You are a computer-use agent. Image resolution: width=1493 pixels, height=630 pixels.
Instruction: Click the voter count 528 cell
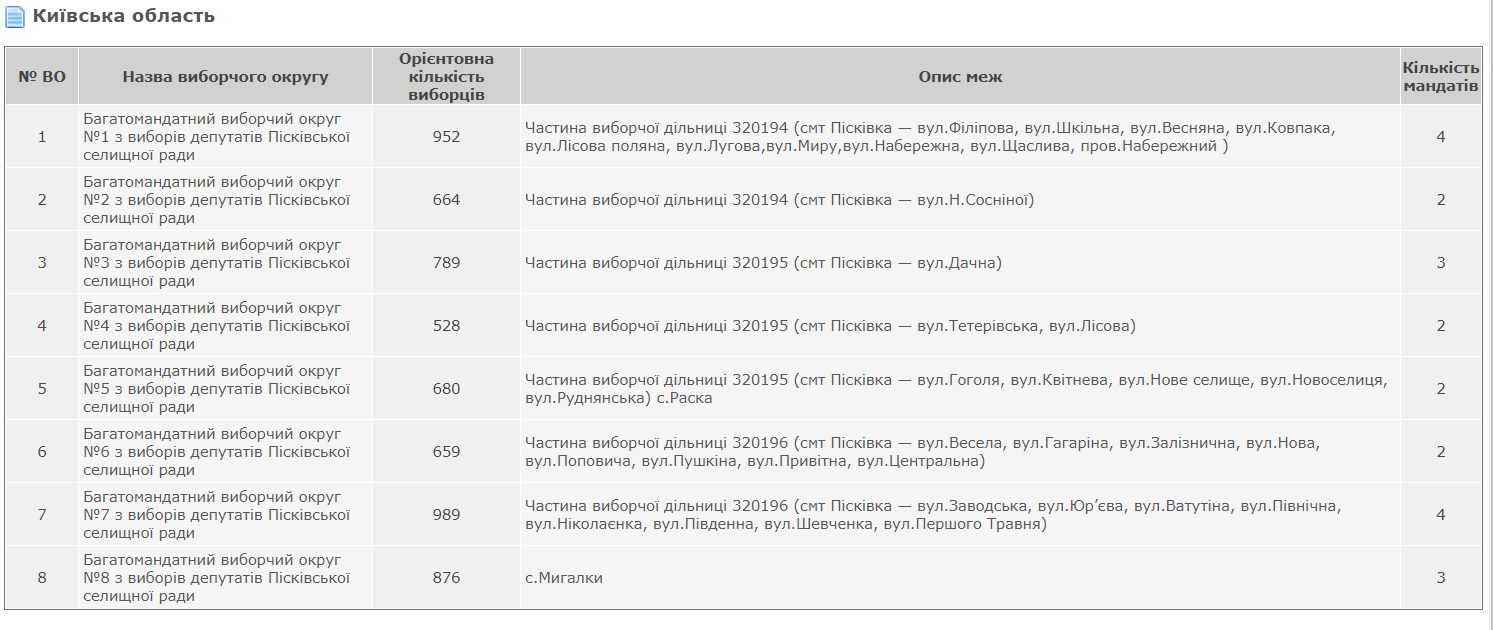(x=446, y=326)
